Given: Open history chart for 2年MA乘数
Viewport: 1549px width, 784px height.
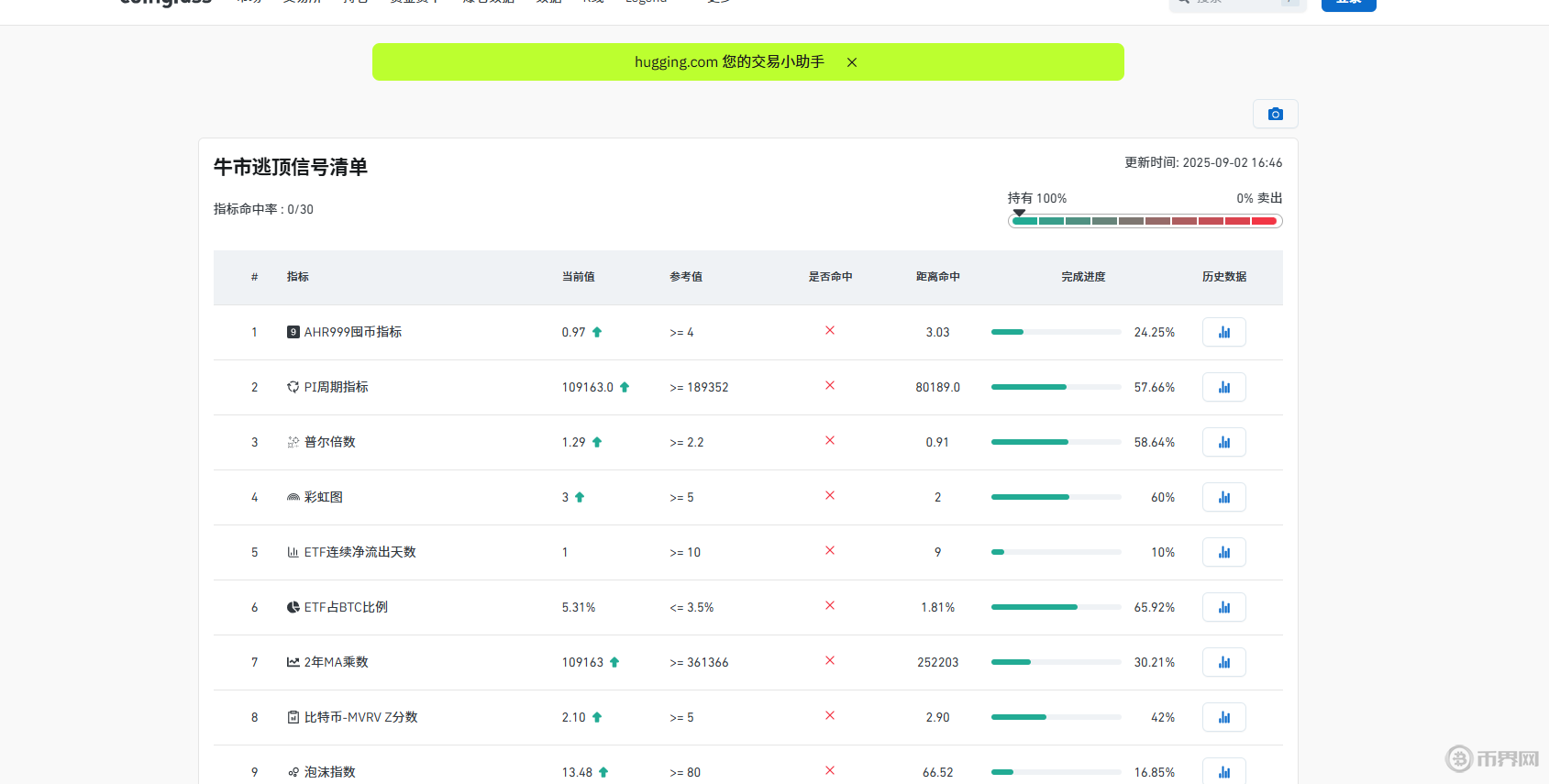Looking at the screenshot, I should point(1223,662).
